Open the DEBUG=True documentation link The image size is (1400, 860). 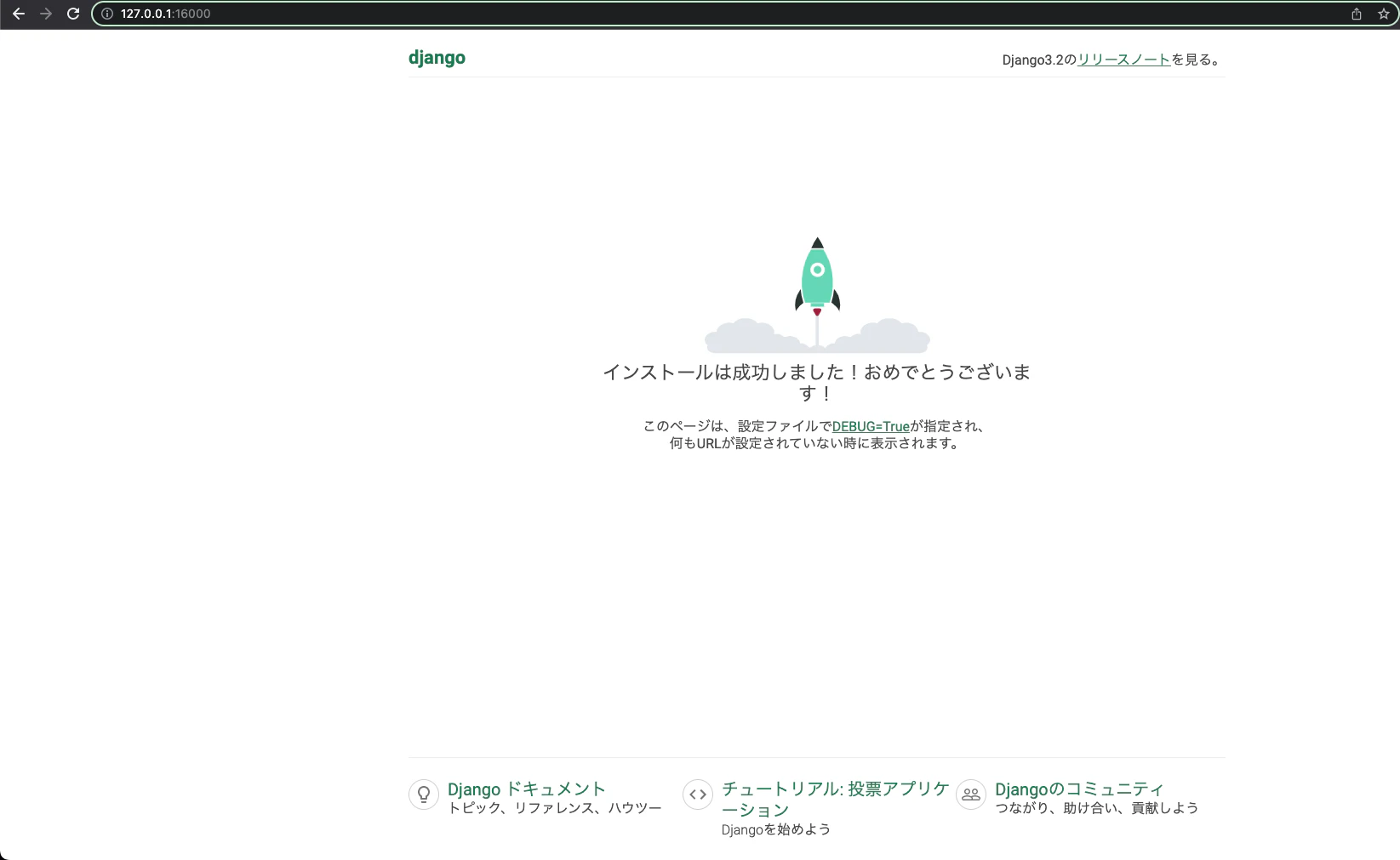pyautogui.click(x=870, y=426)
